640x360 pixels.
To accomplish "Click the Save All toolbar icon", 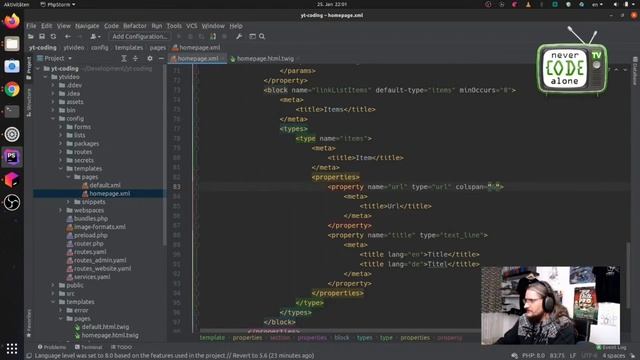I will (42, 36).
